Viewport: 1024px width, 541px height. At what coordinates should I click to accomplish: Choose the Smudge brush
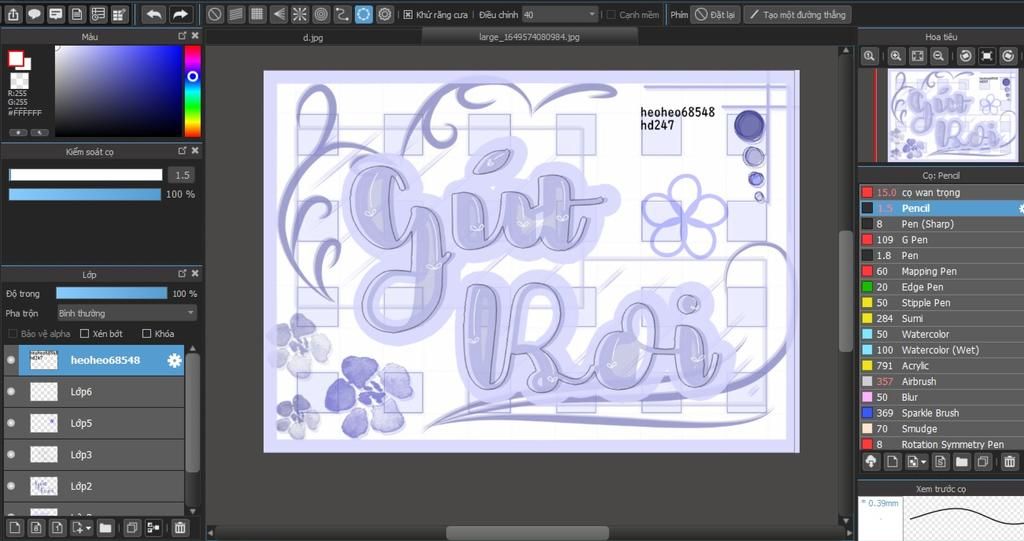(x=941, y=429)
